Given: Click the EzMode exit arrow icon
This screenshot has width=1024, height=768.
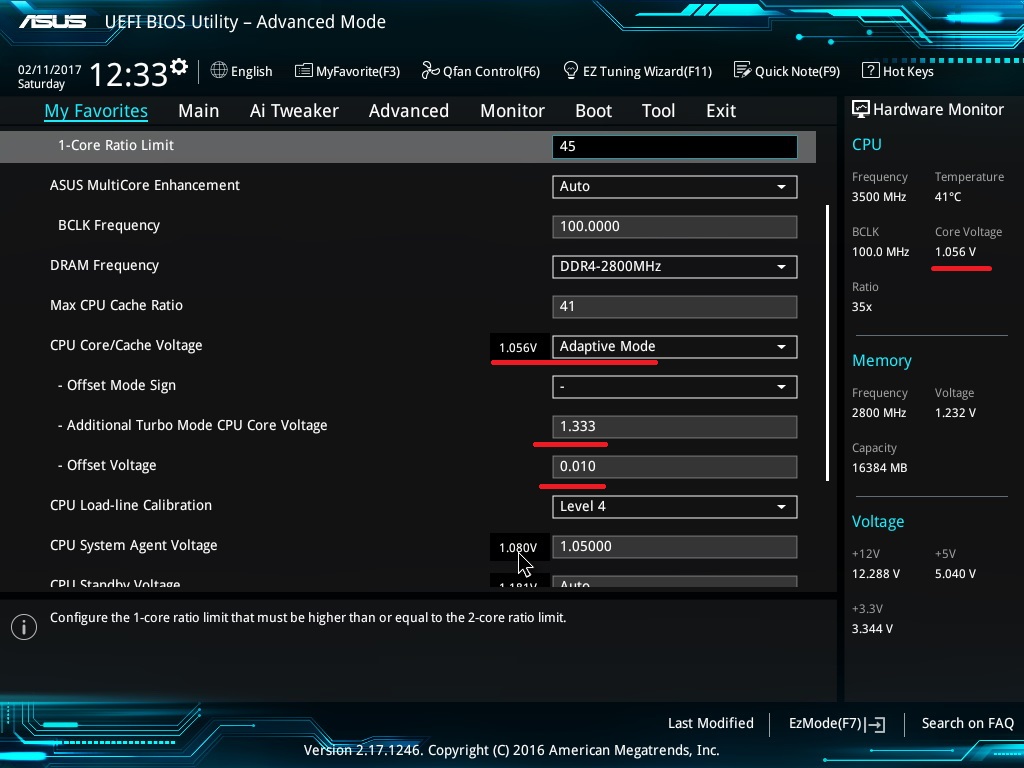Looking at the screenshot, I should pyautogui.click(x=875, y=724).
